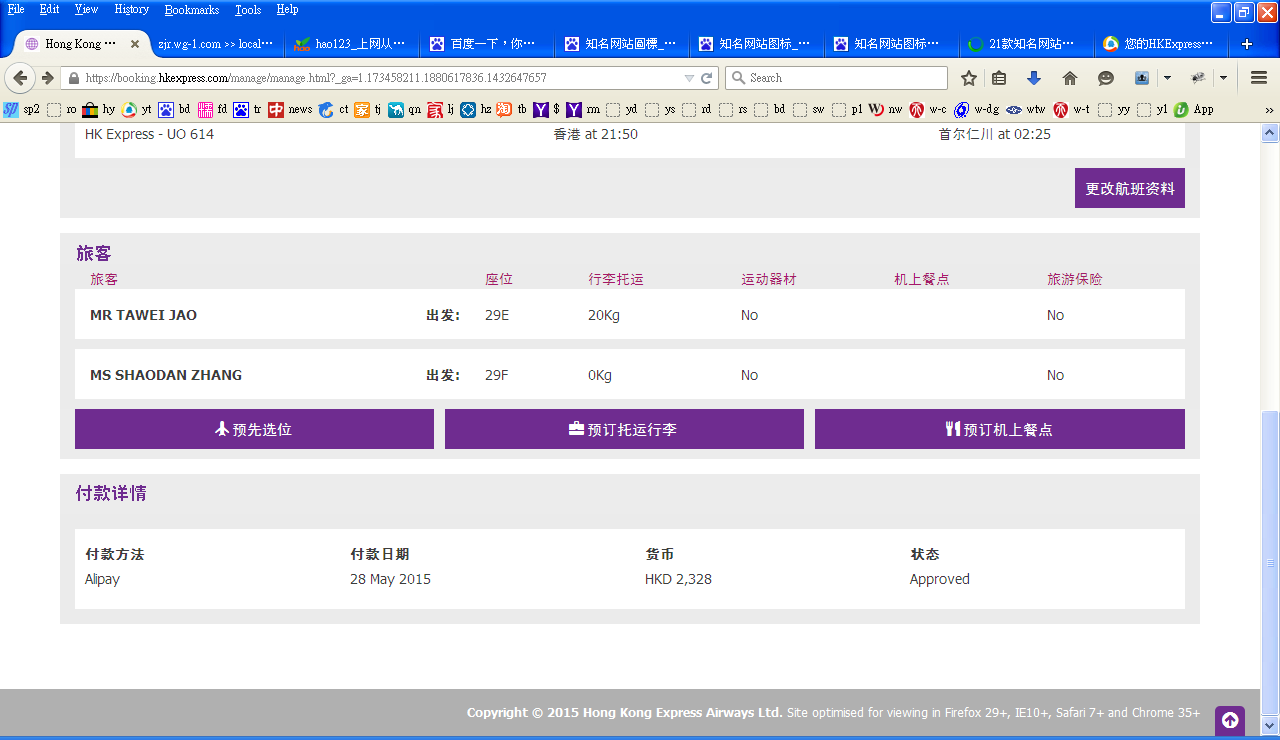This screenshot has width=1280, height=740.
Task: Open the tb Taobao bookmark
Action: (512, 110)
